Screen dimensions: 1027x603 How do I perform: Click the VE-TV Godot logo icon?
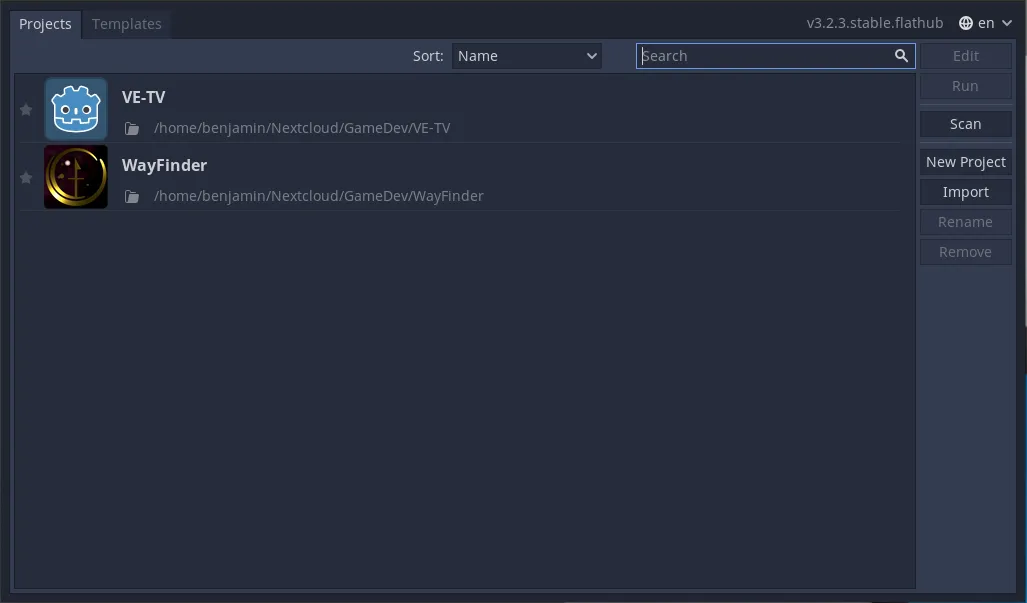[75, 109]
